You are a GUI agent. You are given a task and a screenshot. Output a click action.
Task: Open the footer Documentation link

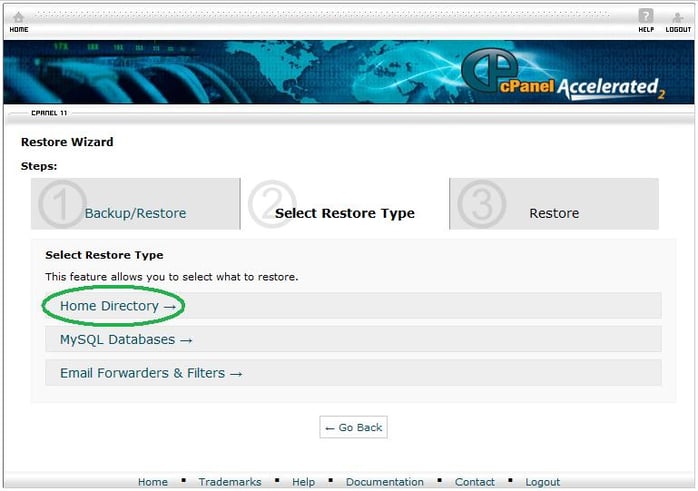pos(385,482)
